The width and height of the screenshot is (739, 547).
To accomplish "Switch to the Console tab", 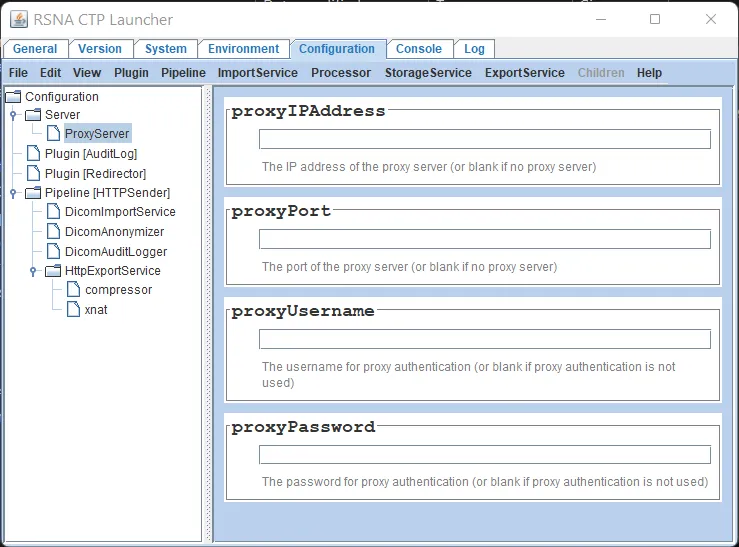I will (x=419, y=49).
